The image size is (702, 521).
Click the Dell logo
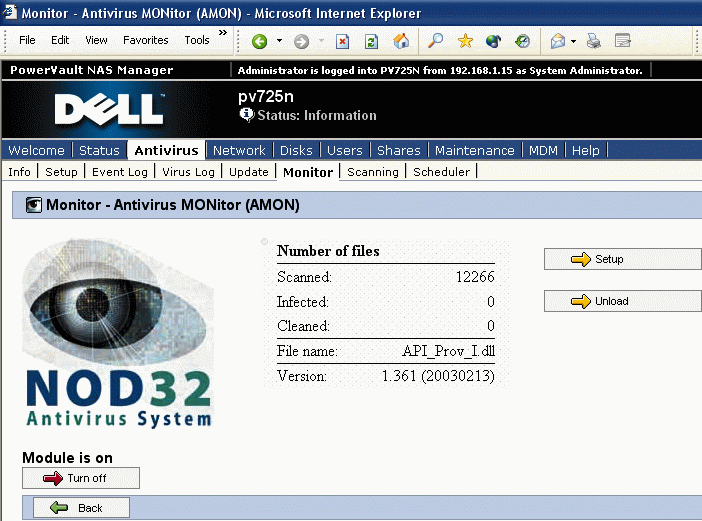[109, 109]
